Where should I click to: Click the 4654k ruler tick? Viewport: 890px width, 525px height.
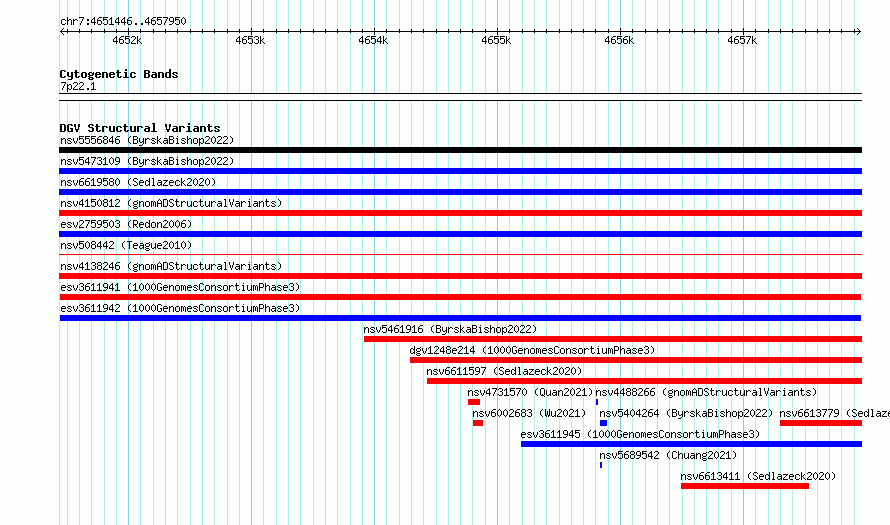pos(373,40)
